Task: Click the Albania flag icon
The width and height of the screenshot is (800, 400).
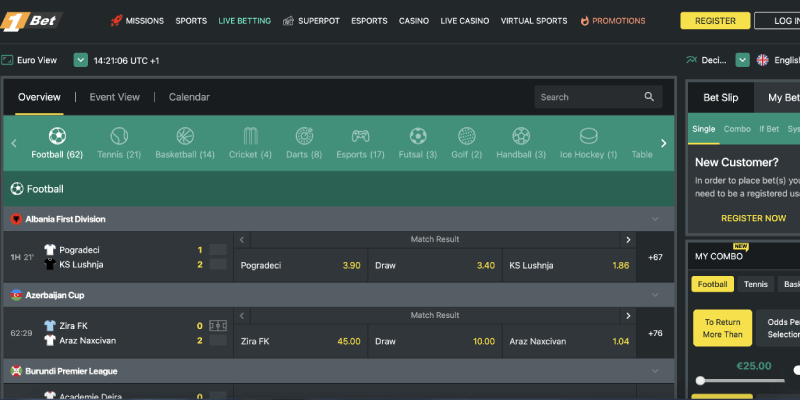Action: tap(16, 219)
